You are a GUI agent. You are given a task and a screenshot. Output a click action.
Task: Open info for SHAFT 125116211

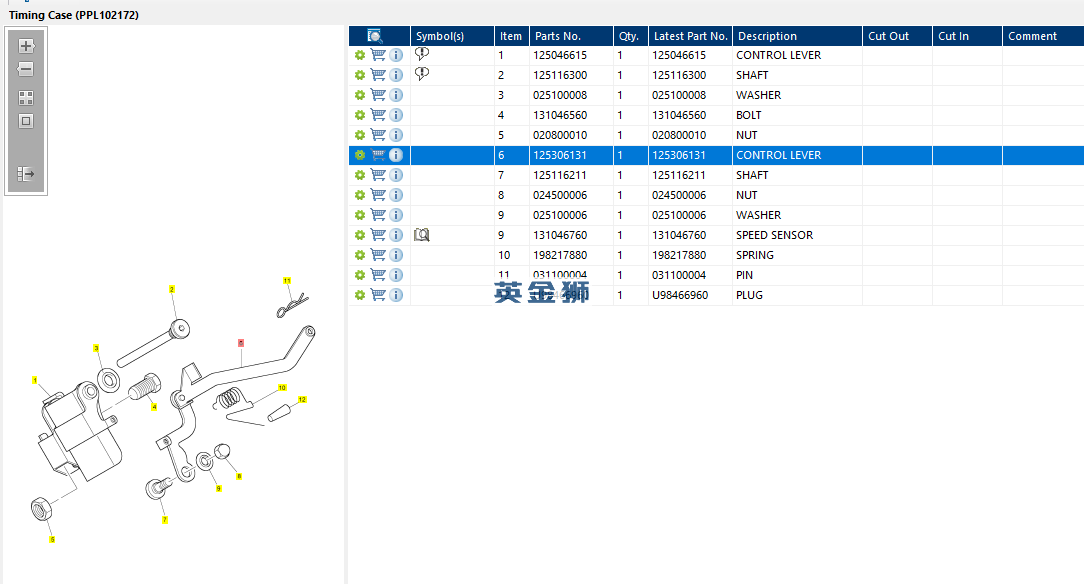click(396, 175)
